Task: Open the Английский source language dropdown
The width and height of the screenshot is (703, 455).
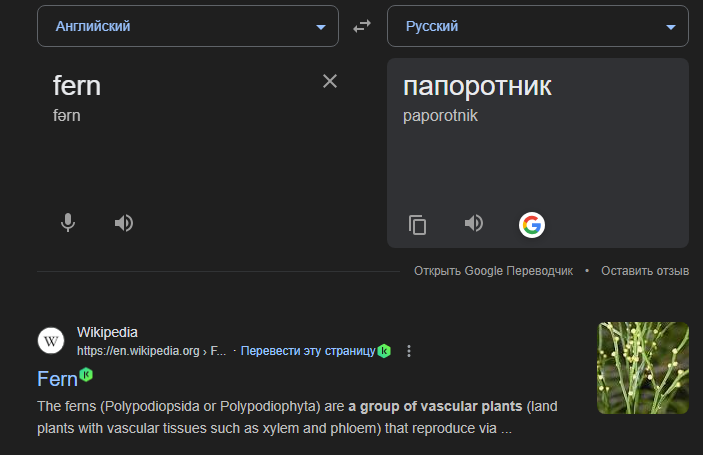Action: coord(188,27)
